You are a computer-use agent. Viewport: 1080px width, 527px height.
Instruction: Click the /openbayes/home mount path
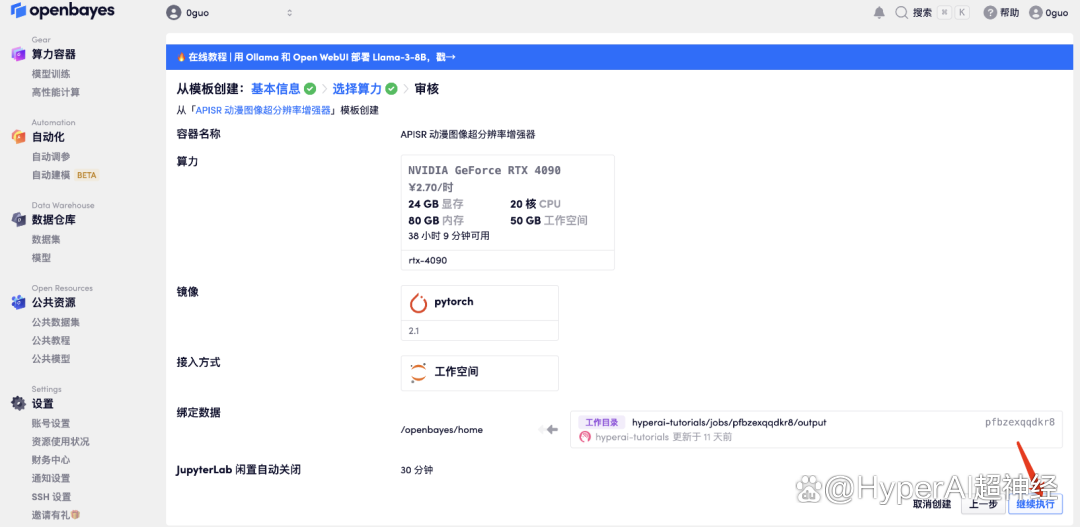pos(442,430)
